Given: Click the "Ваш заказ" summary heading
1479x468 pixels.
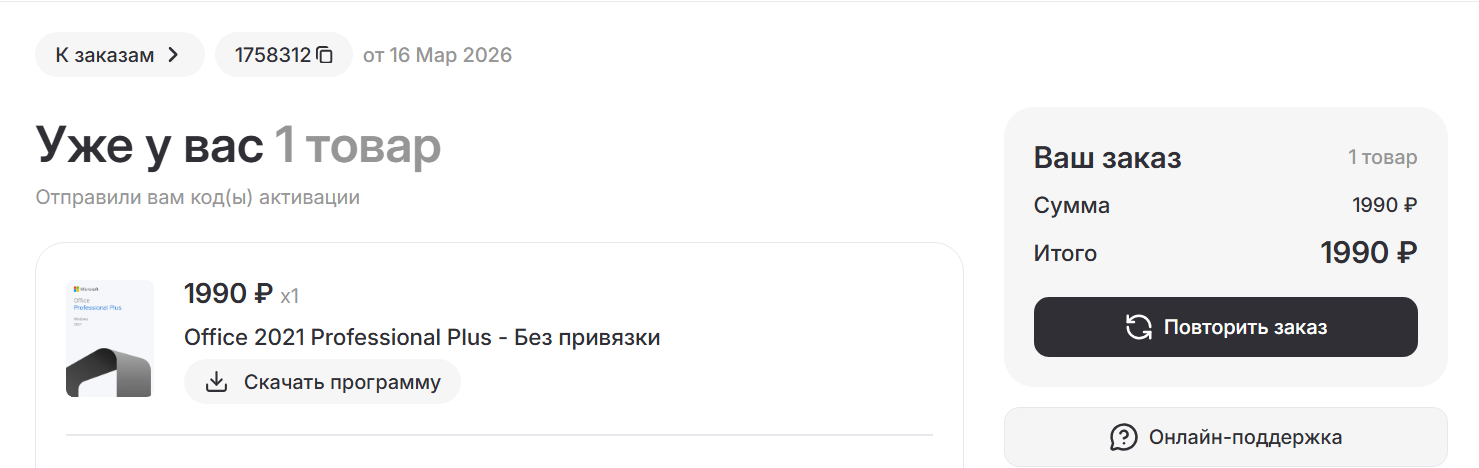Looking at the screenshot, I should tap(1107, 158).
